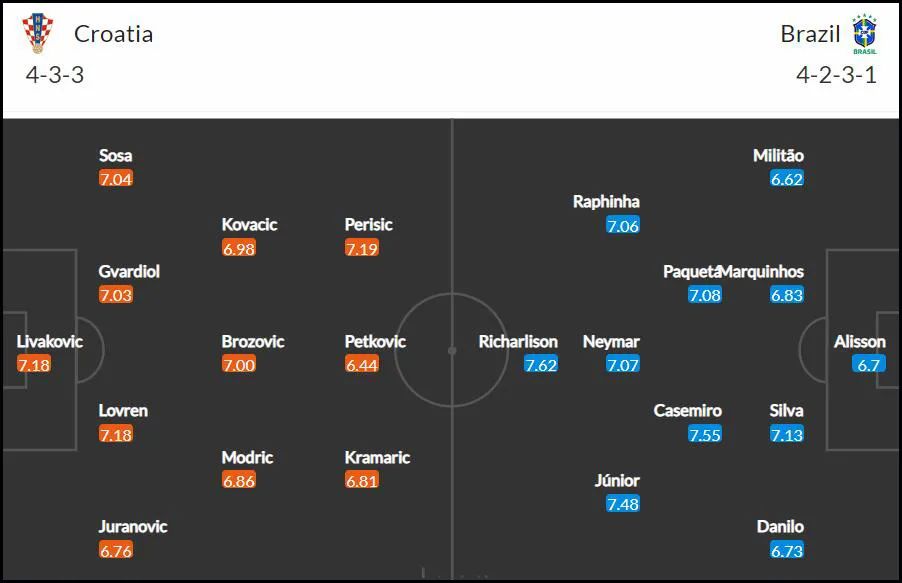Click Petkovic's 6.44 rating badge

362,365
